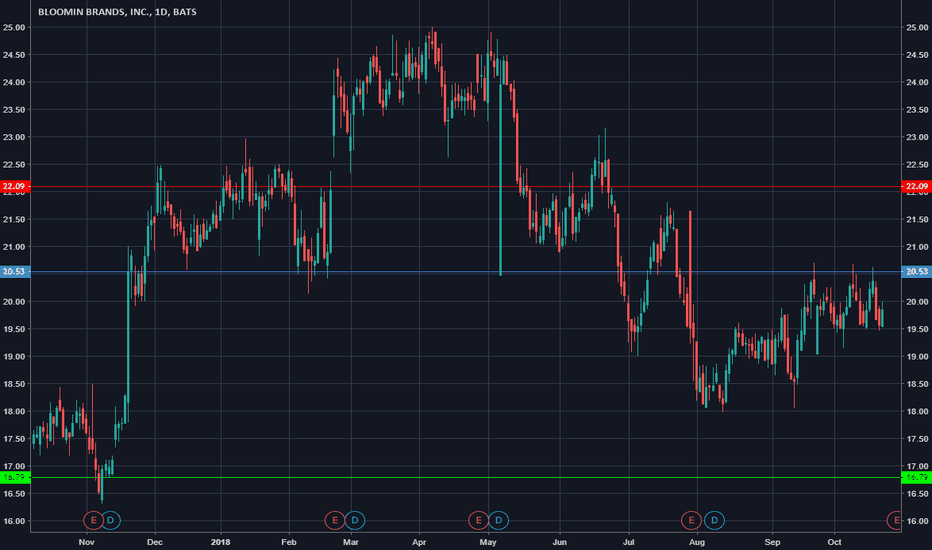Image resolution: width=932 pixels, height=550 pixels.
Task: Select the blue horizontal line at 20.53
Action: 466,272
